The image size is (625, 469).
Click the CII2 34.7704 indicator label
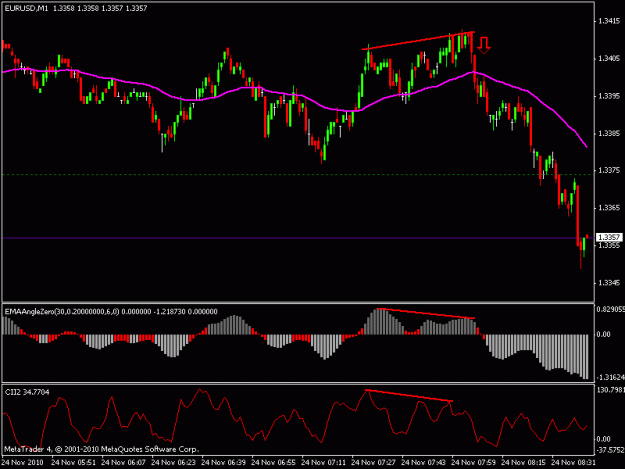click(x=27, y=392)
